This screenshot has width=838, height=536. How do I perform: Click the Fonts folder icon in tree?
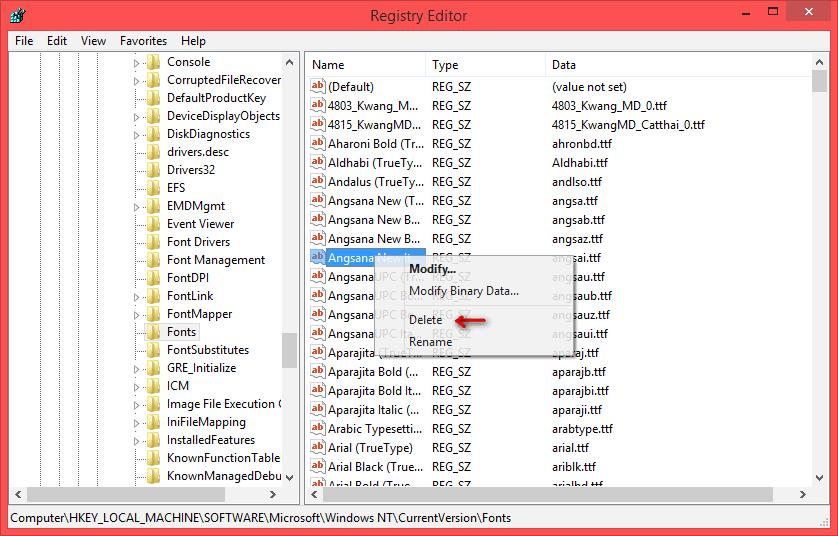153,332
